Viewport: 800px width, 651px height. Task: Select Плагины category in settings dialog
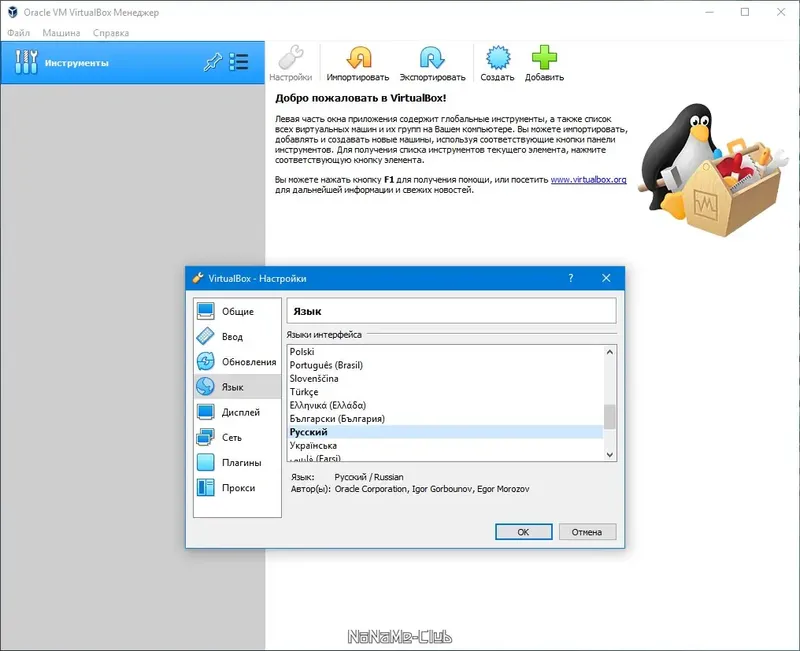[x=237, y=463]
